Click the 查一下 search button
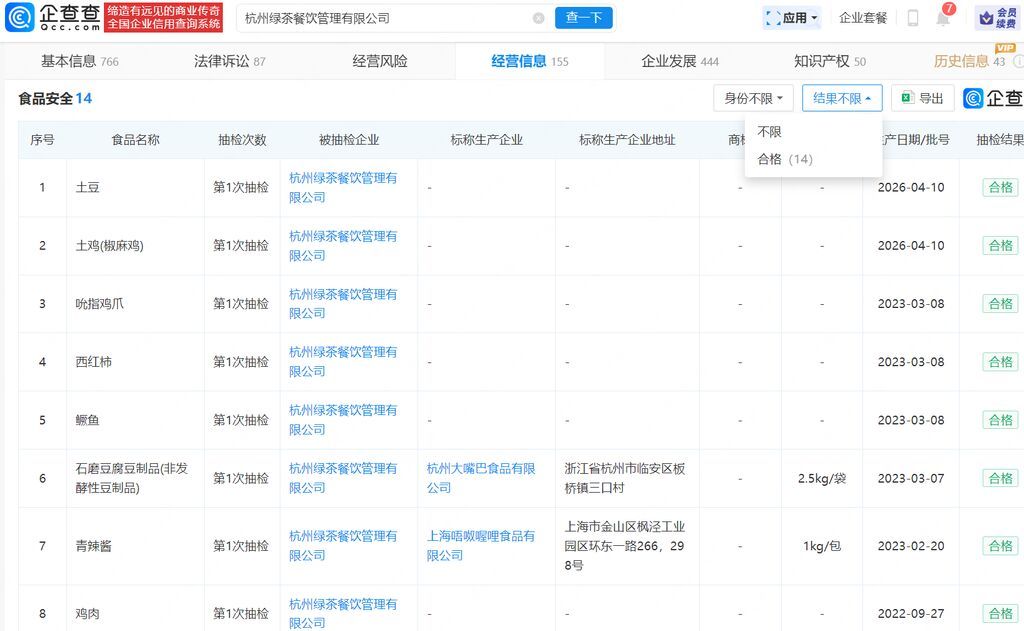 tap(584, 18)
